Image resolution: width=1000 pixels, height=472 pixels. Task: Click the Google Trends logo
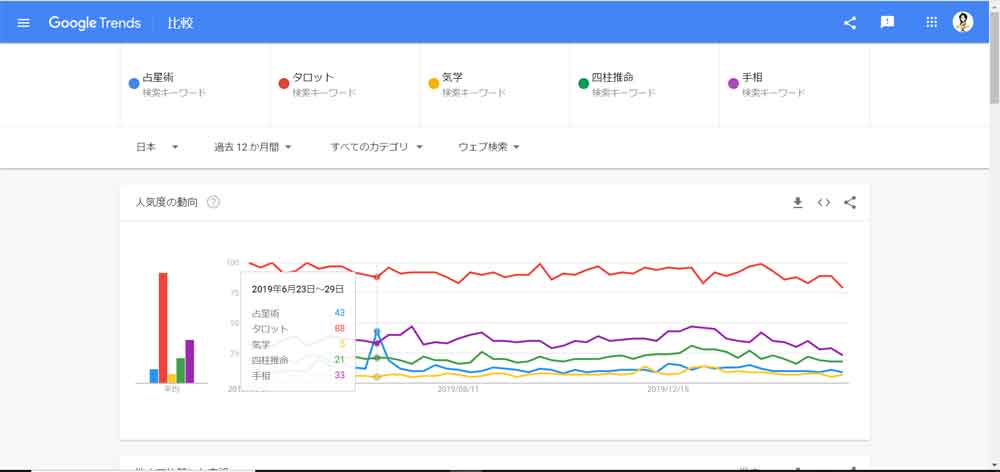[x=94, y=23]
